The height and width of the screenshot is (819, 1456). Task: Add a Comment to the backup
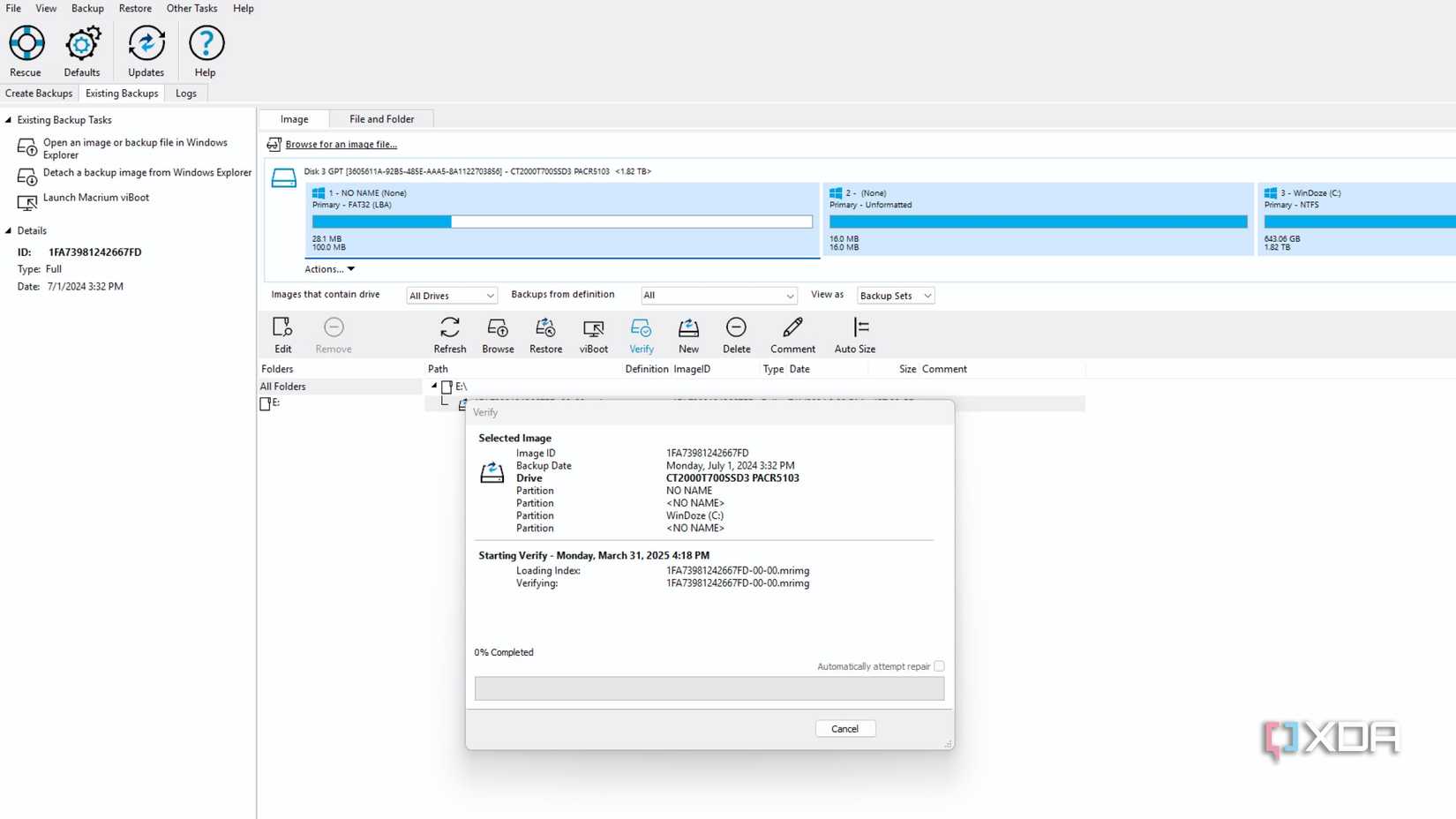tap(792, 334)
